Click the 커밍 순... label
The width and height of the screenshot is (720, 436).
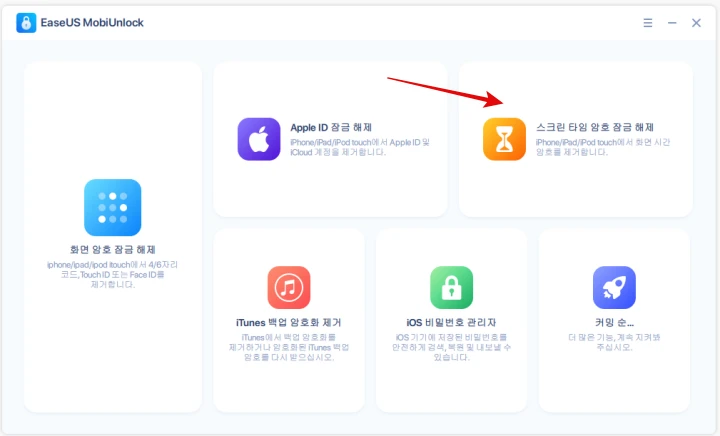614,323
